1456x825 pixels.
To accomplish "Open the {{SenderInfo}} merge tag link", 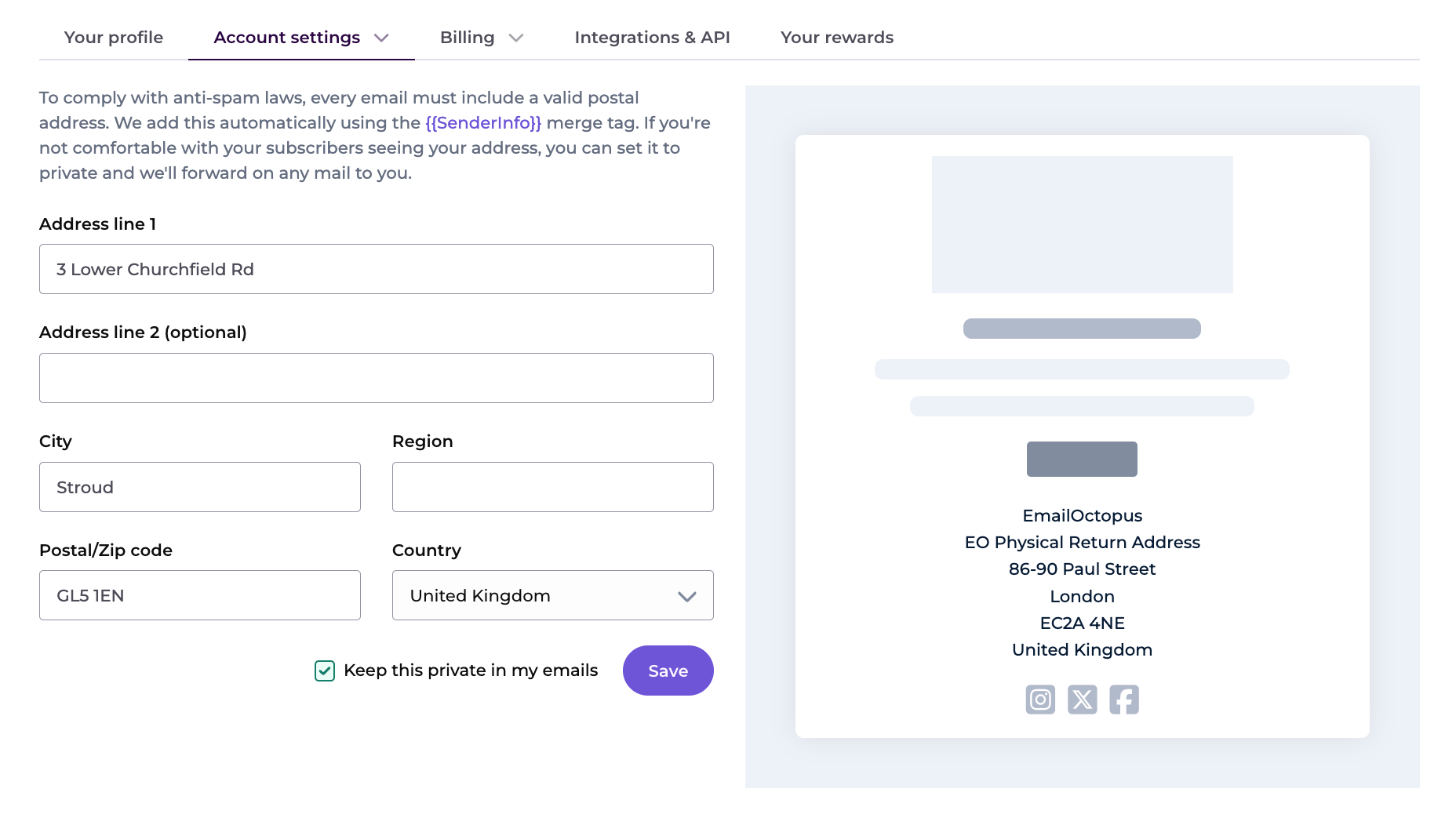I will coord(482,122).
